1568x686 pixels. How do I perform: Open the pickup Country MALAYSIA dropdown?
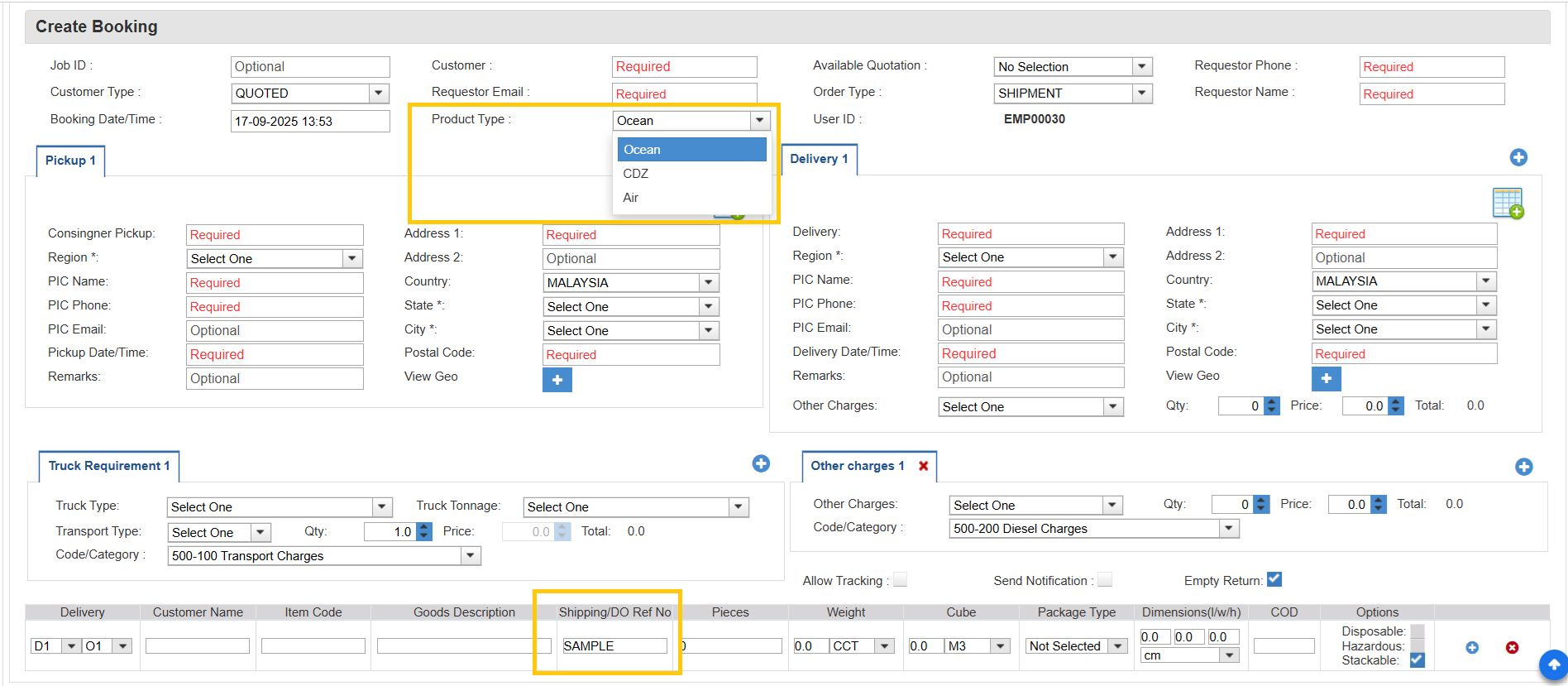pos(631,283)
